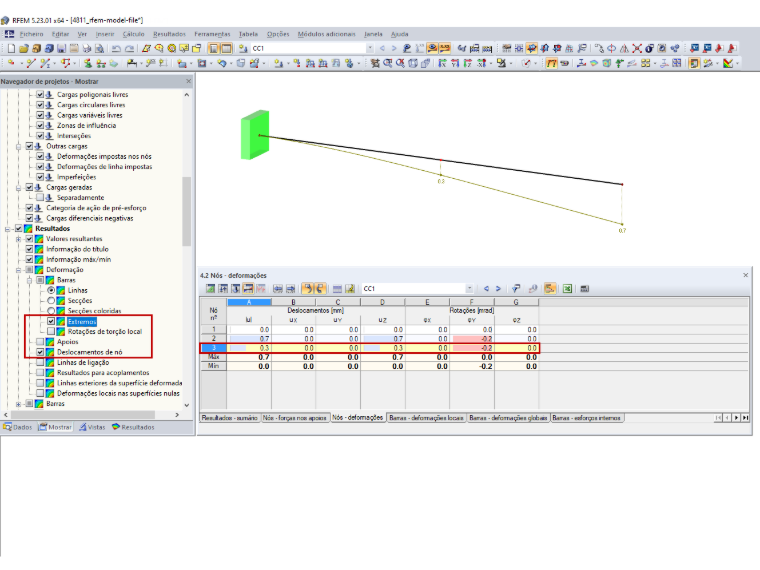Click next load case arrow in table toolbar

498,289
